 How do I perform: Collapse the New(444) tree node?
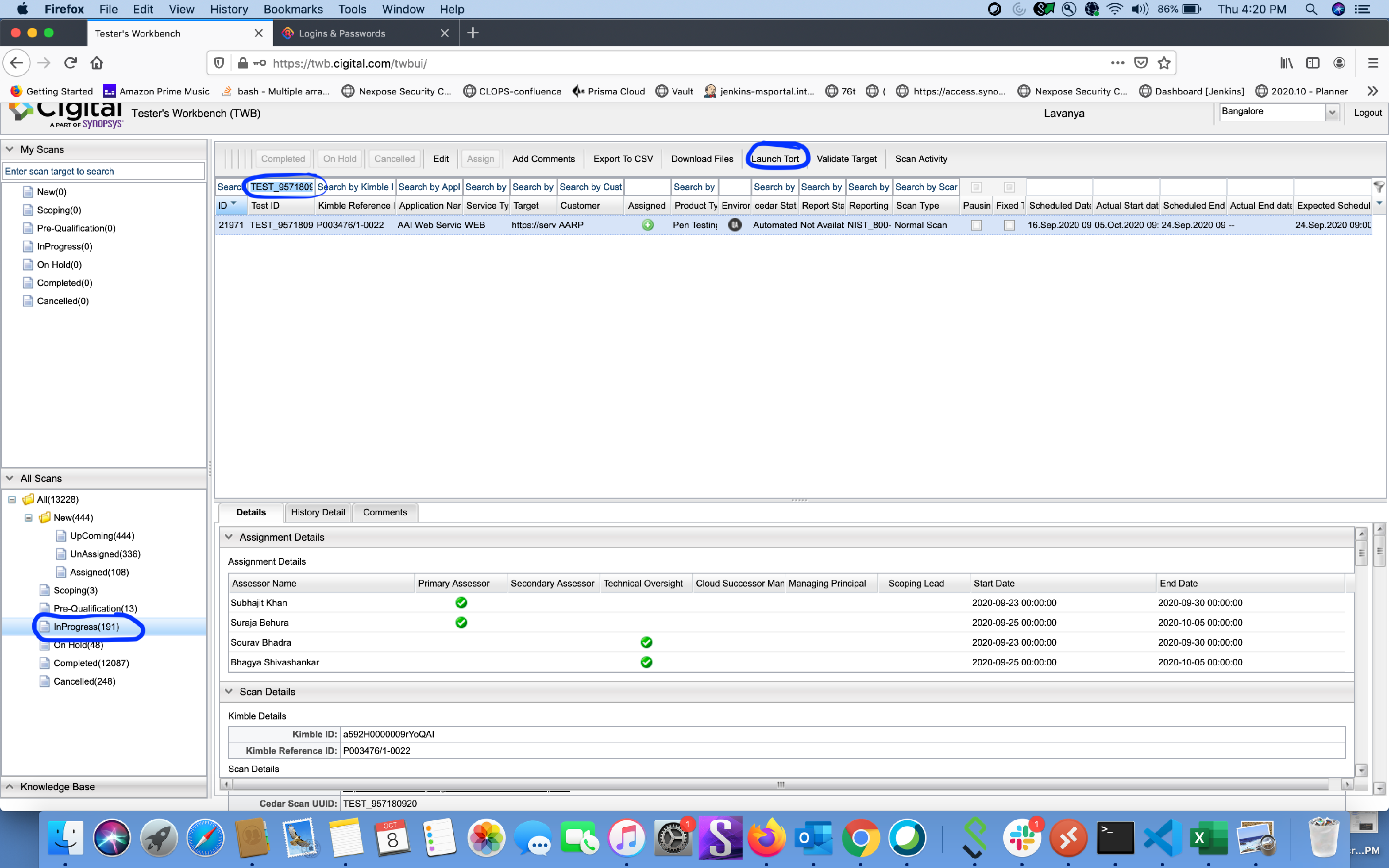coord(29,518)
